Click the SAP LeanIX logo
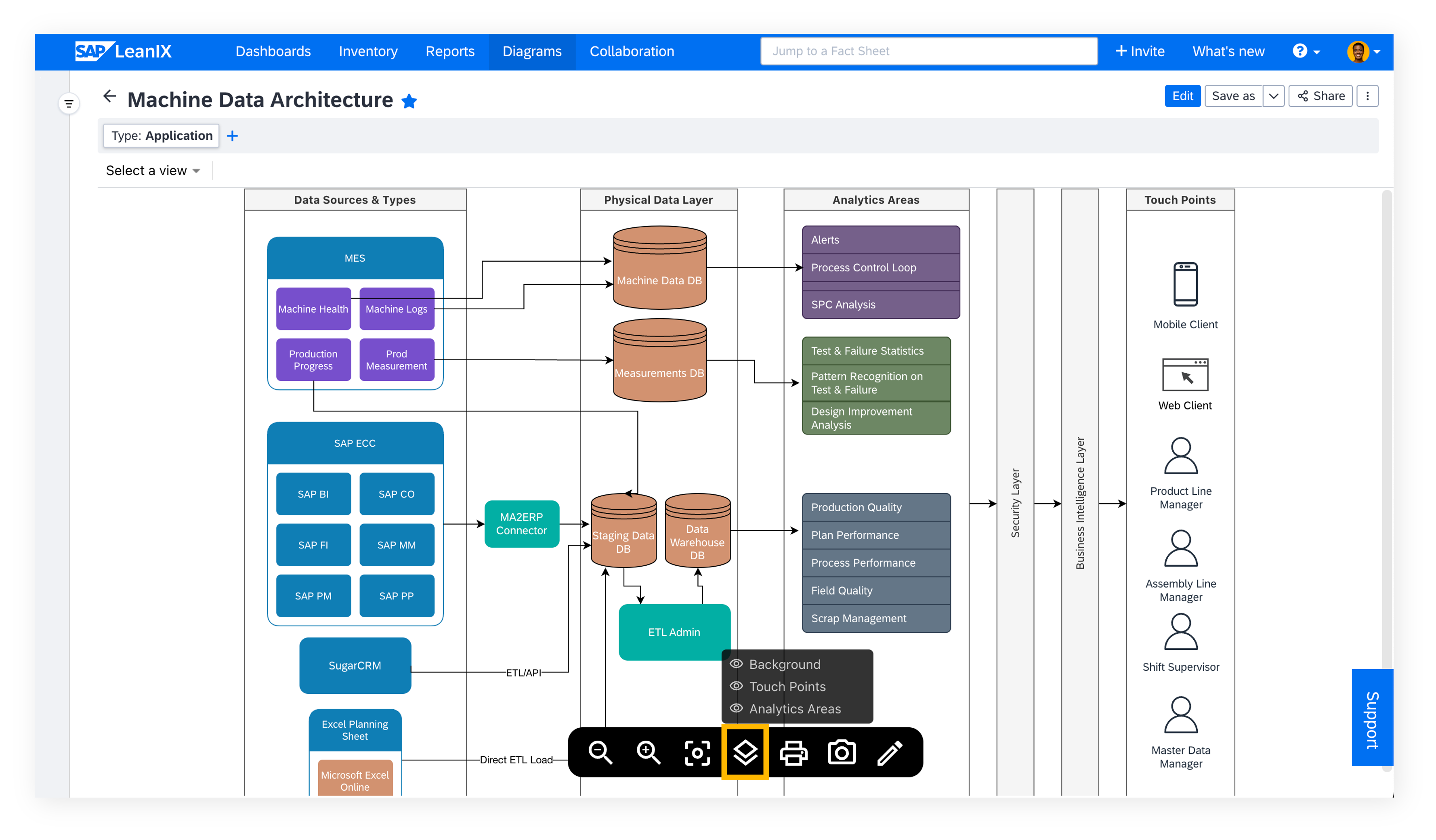The width and height of the screenshot is (1436, 840). [123, 51]
